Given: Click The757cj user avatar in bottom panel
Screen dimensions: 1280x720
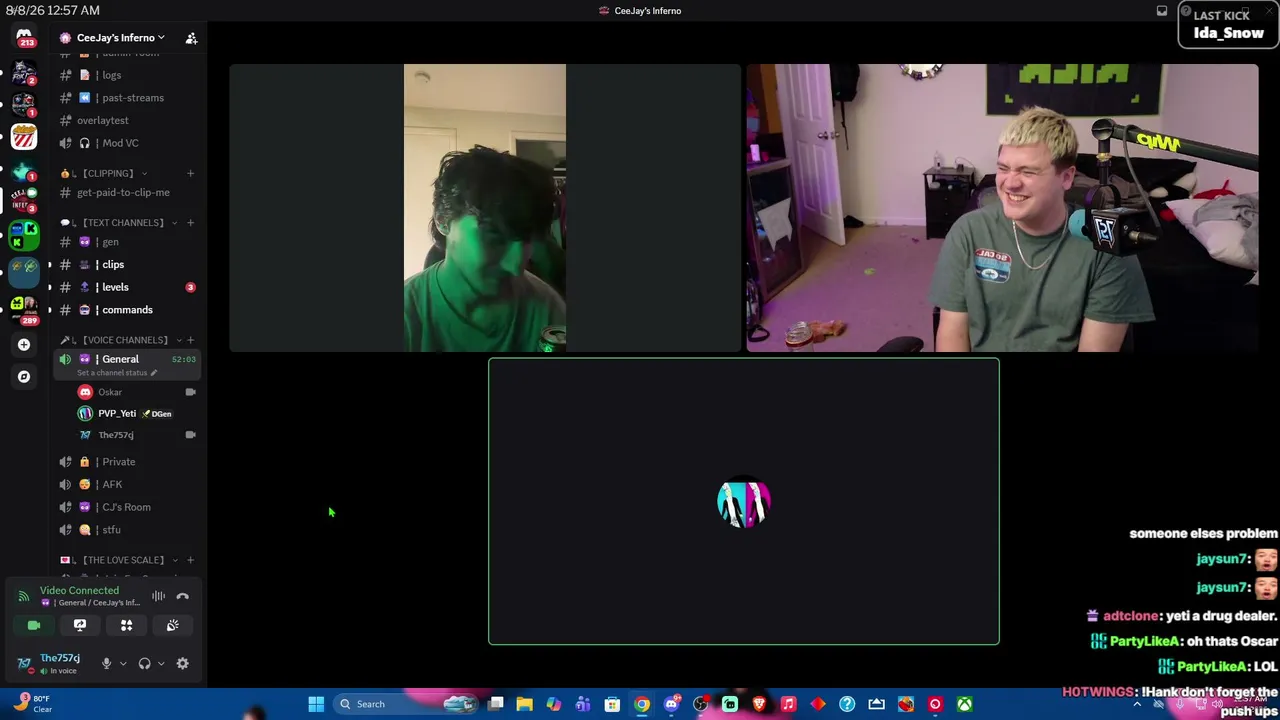Looking at the screenshot, I should (x=24, y=663).
